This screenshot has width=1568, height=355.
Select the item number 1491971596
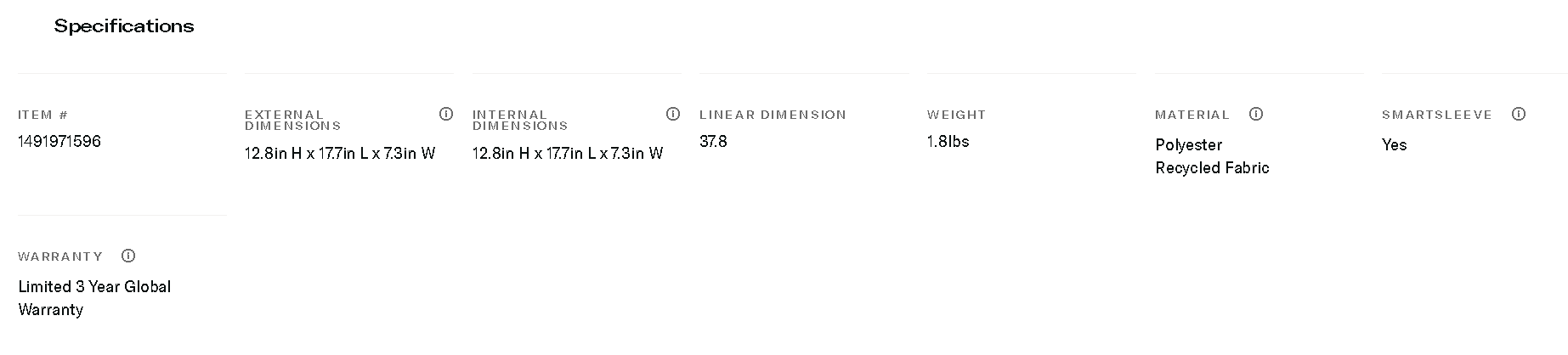coord(59,142)
